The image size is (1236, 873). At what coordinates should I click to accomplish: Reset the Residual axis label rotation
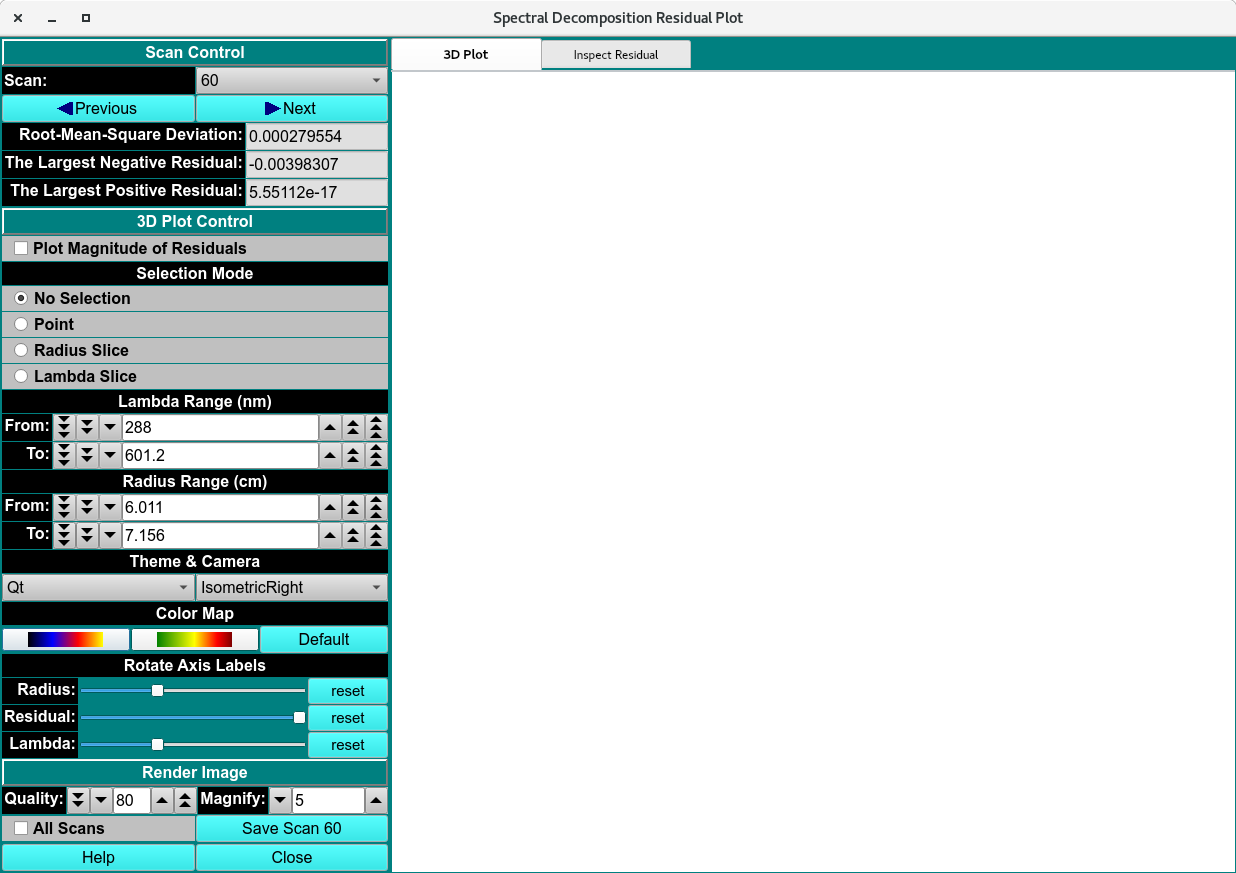coord(348,718)
